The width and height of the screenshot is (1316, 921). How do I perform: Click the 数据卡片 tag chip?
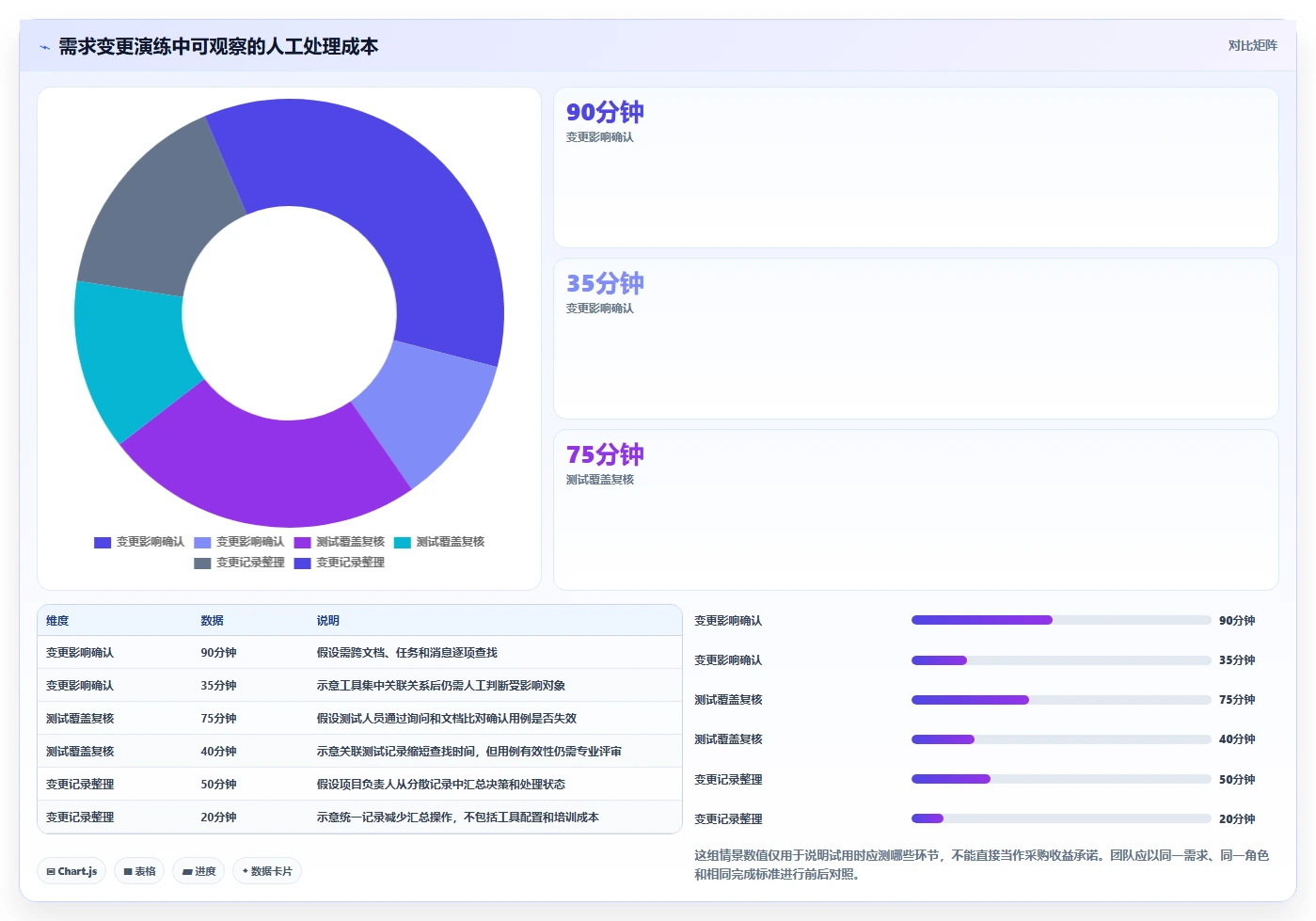click(x=267, y=871)
